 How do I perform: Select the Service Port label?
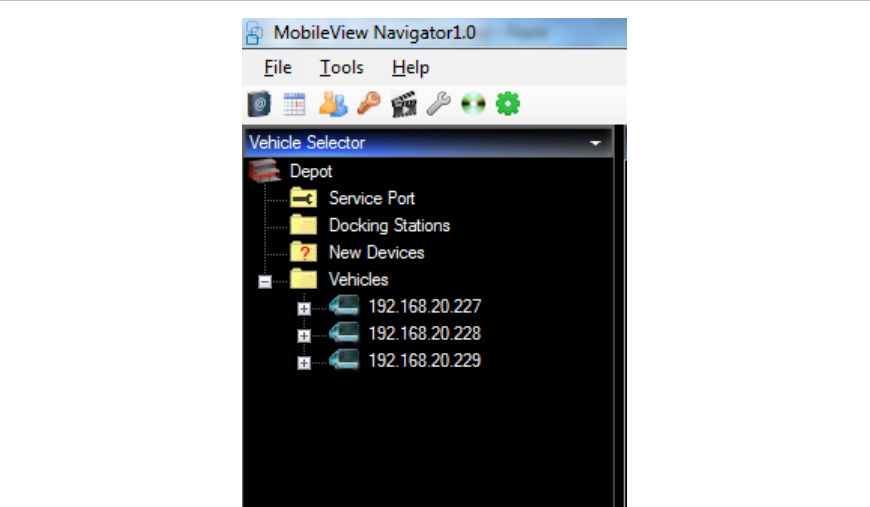click(372, 198)
